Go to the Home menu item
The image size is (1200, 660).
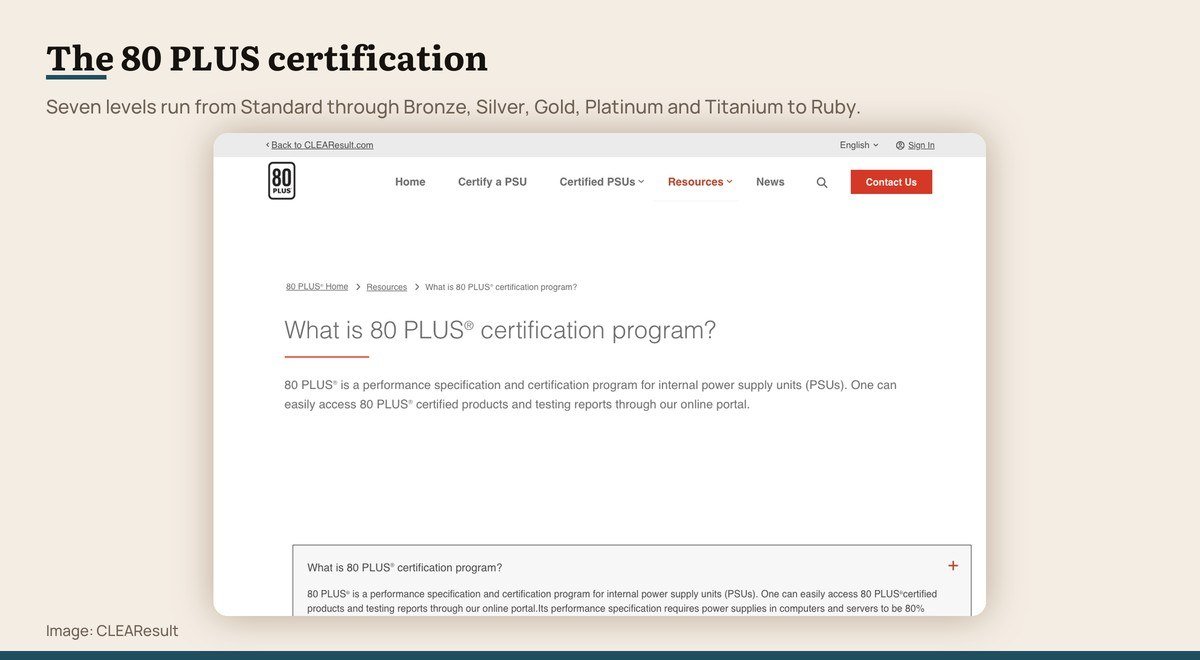click(410, 182)
